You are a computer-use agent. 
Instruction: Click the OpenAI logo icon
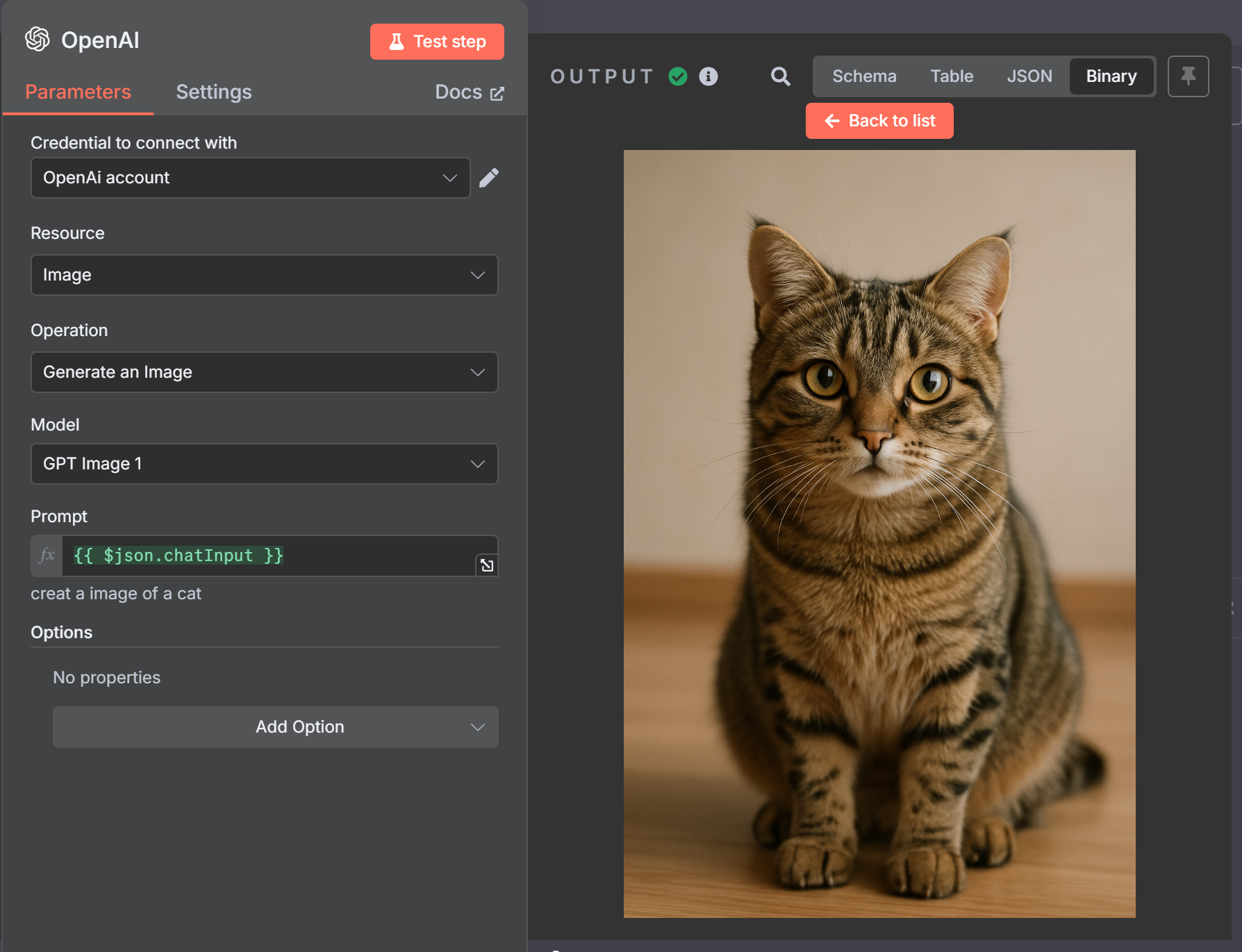coord(38,40)
